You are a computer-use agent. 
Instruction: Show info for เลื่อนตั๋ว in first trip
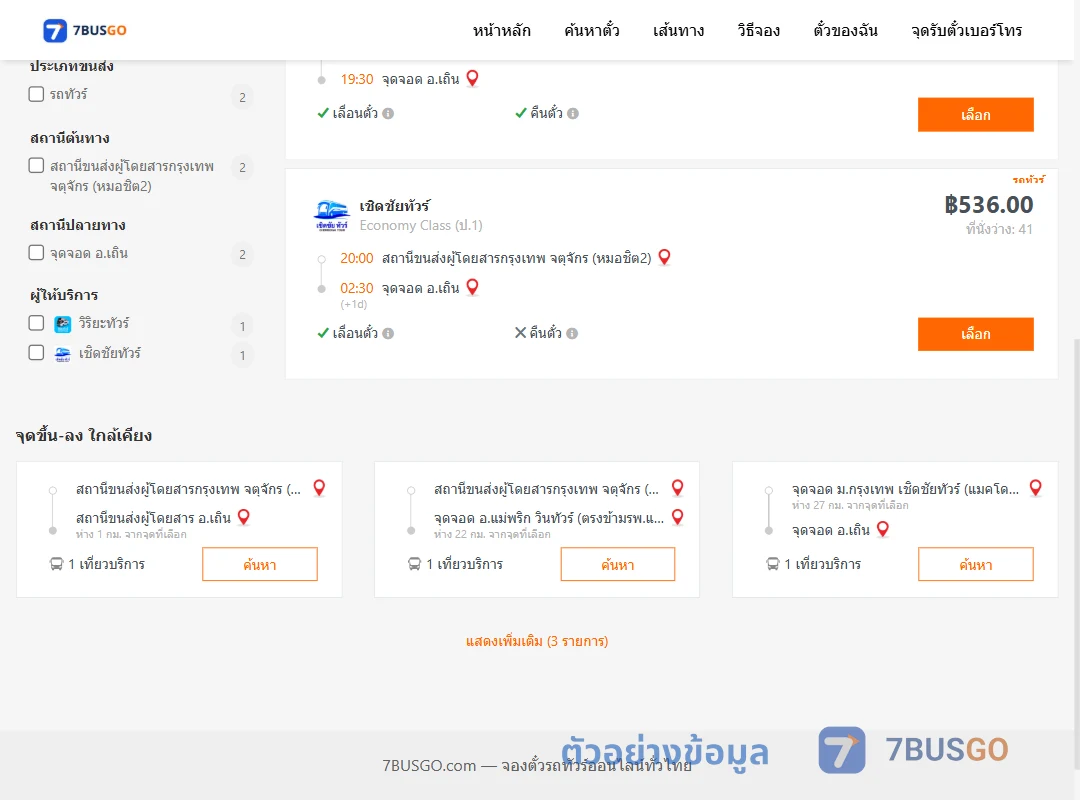(388, 114)
